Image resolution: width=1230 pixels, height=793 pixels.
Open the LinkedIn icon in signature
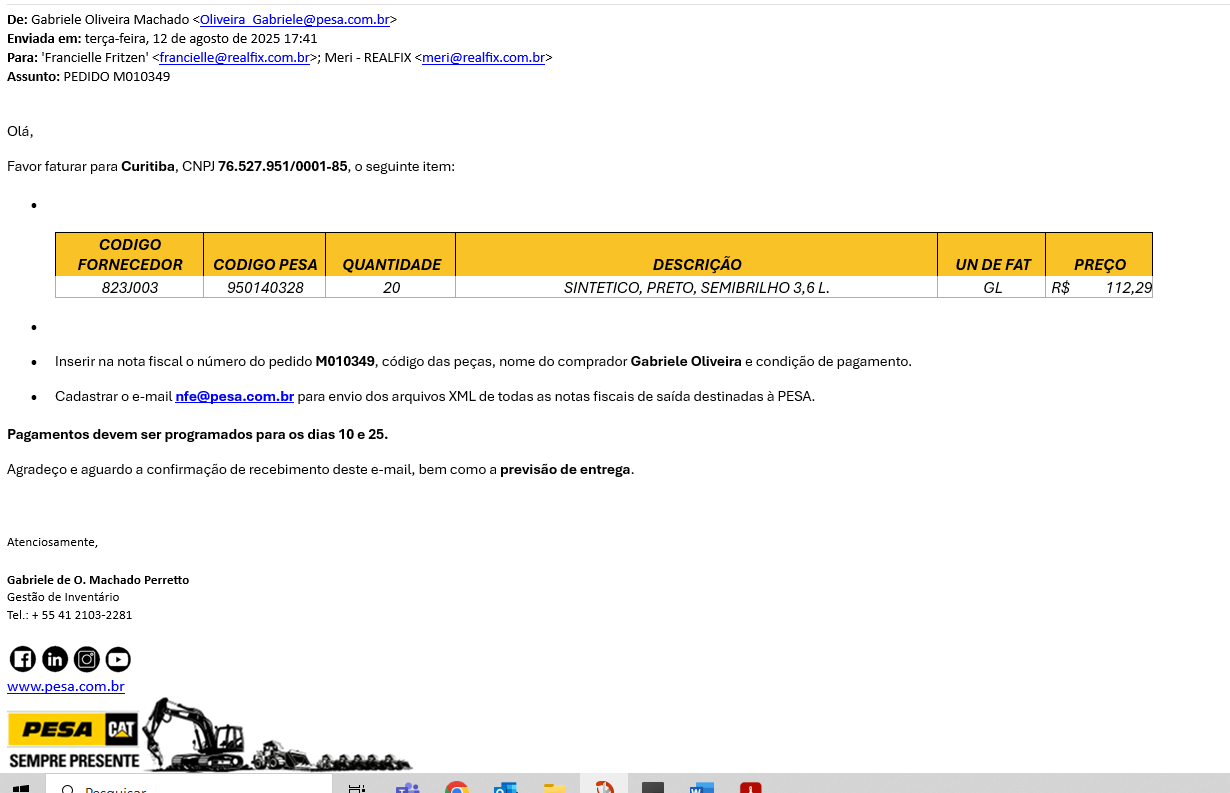(x=55, y=659)
